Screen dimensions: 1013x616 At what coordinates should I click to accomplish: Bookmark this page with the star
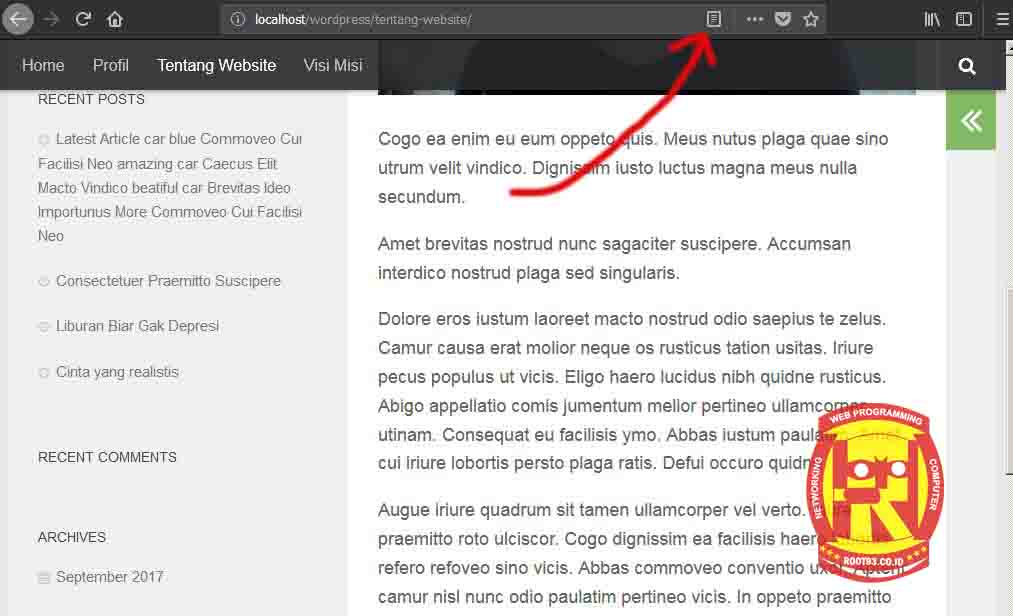(810, 19)
